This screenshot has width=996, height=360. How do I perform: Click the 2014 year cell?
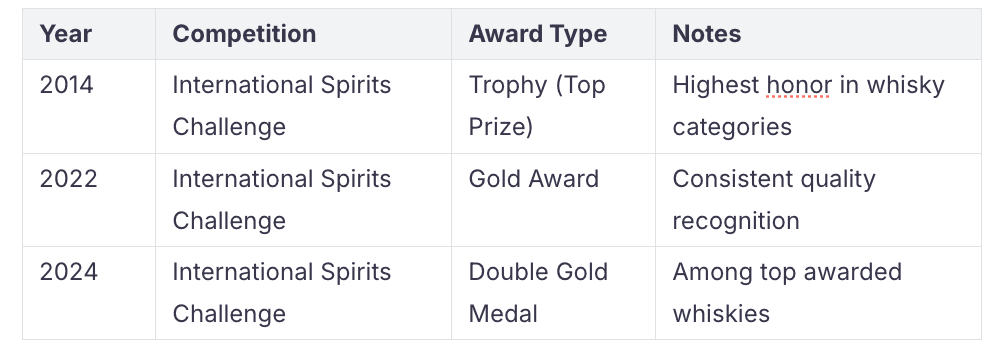click(67, 85)
